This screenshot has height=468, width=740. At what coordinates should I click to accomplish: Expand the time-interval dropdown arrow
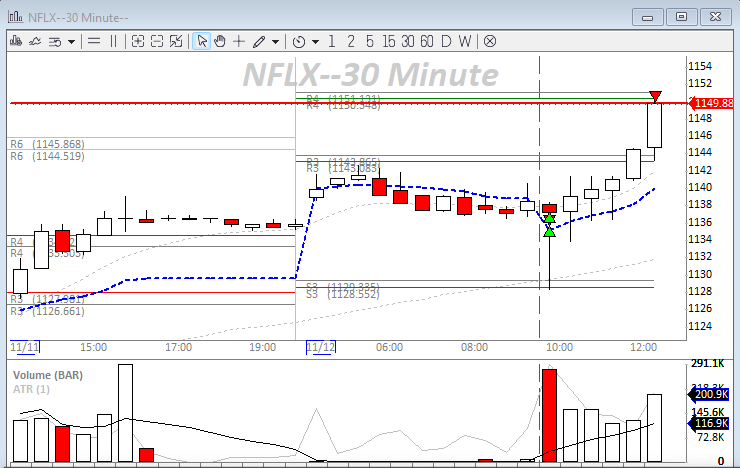(x=315, y=42)
